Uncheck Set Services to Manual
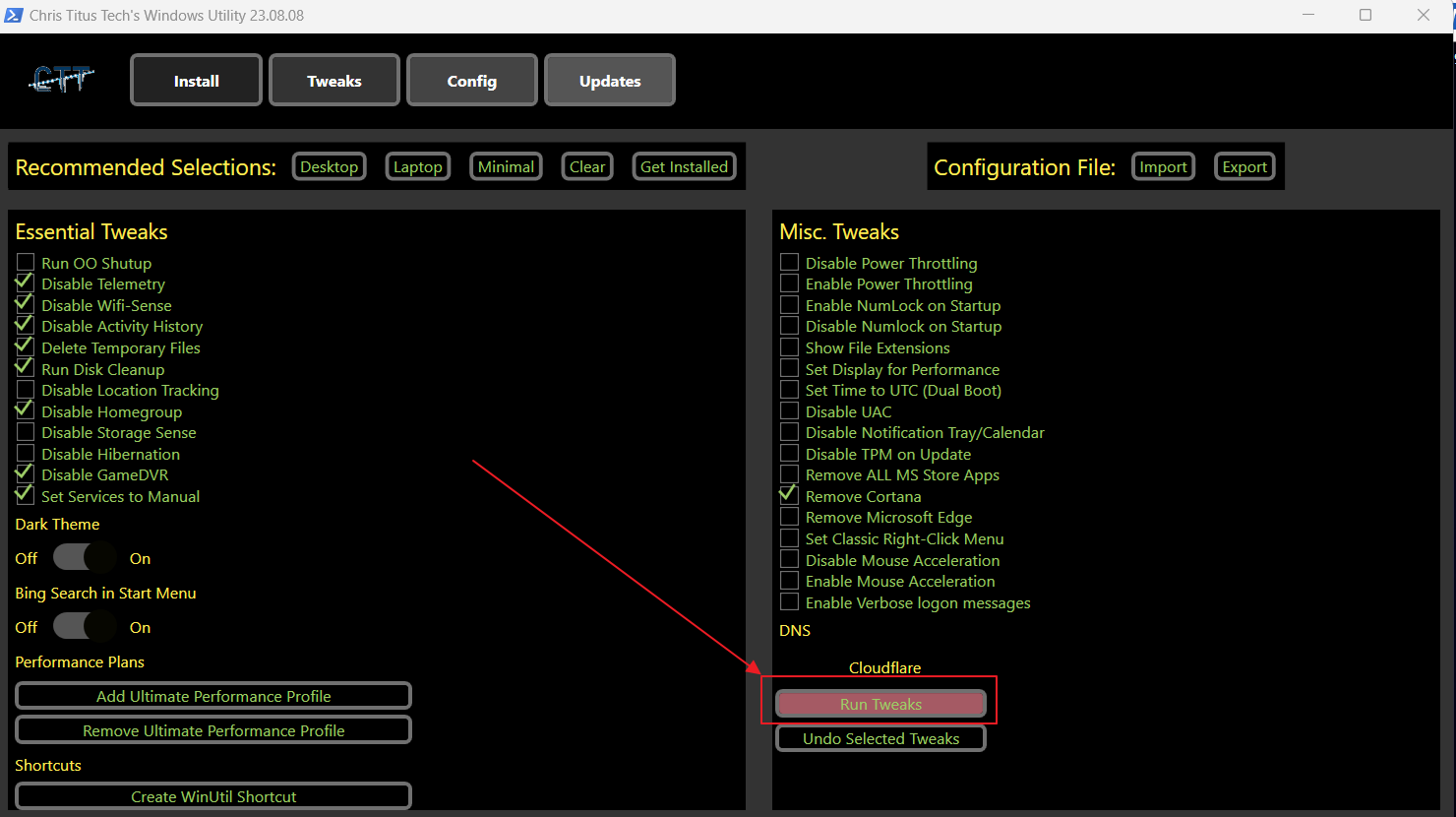 (26, 496)
